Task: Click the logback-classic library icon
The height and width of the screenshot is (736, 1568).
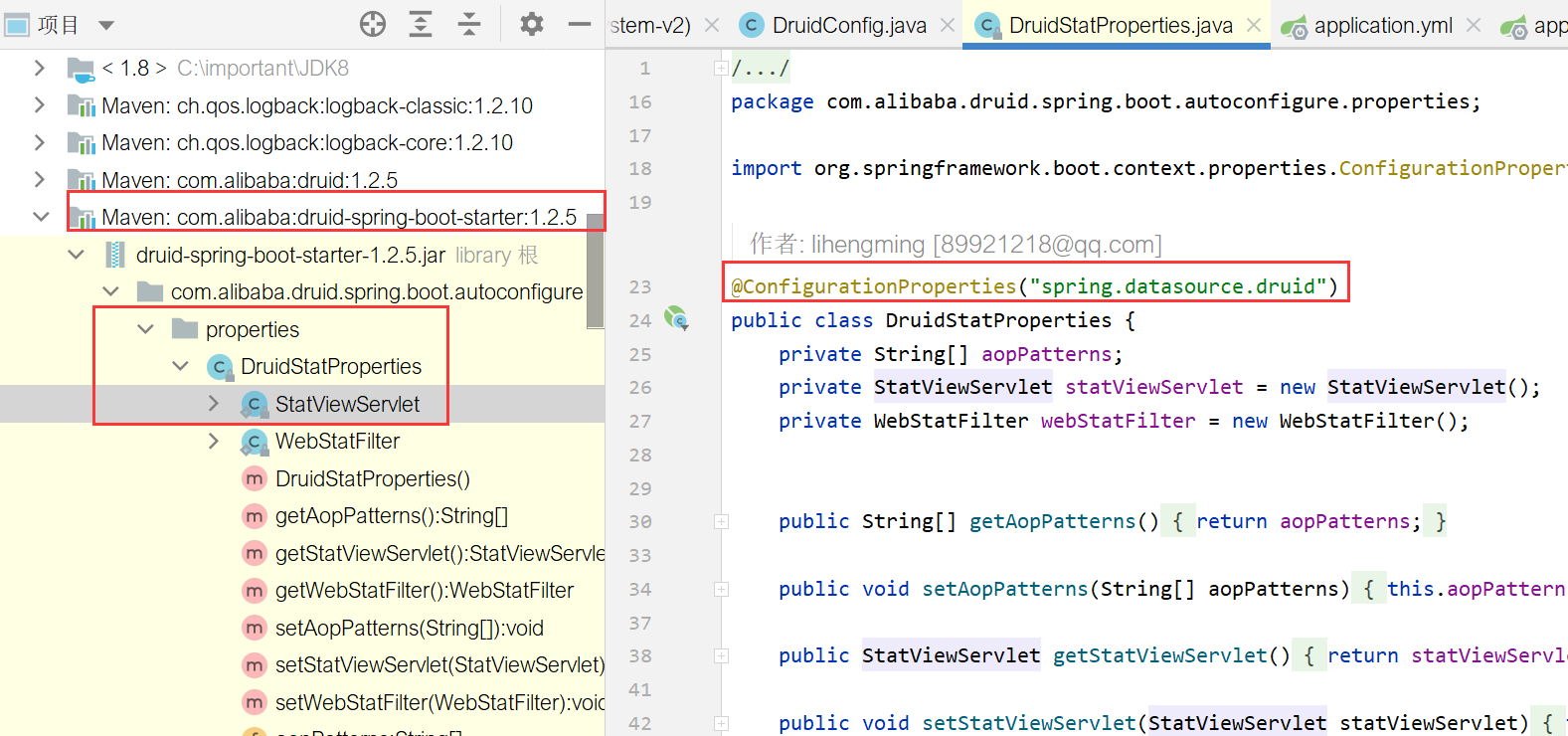Action: coord(81,105)
